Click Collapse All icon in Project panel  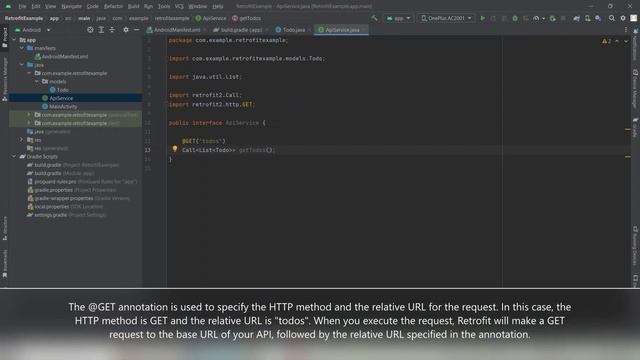(x=112, y=30)
